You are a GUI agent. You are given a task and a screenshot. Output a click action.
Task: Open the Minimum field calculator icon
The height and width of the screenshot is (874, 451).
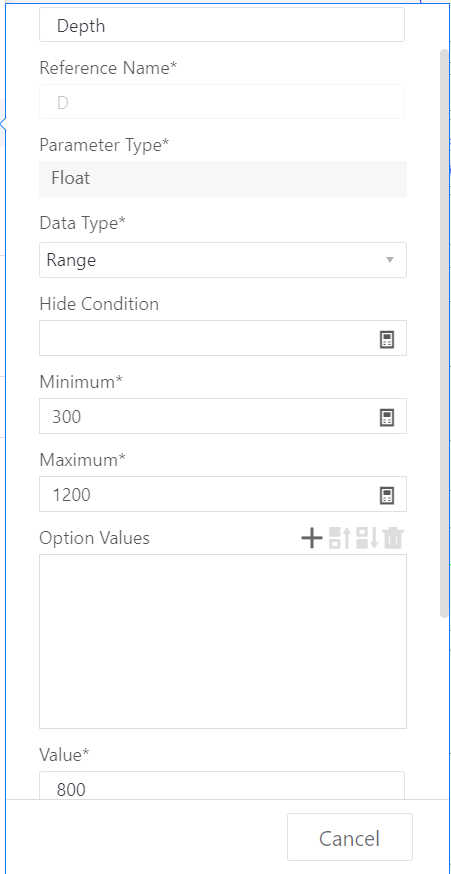click(x=387, y=417)
